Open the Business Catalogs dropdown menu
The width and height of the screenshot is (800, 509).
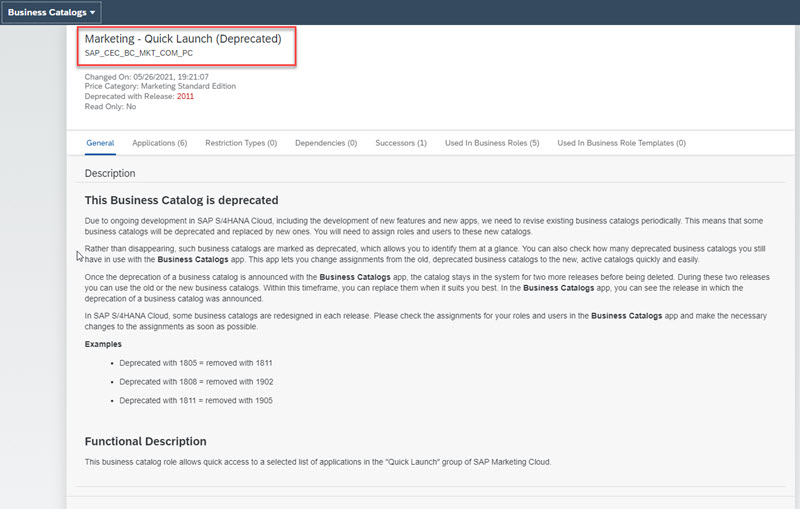click(51, 12)
